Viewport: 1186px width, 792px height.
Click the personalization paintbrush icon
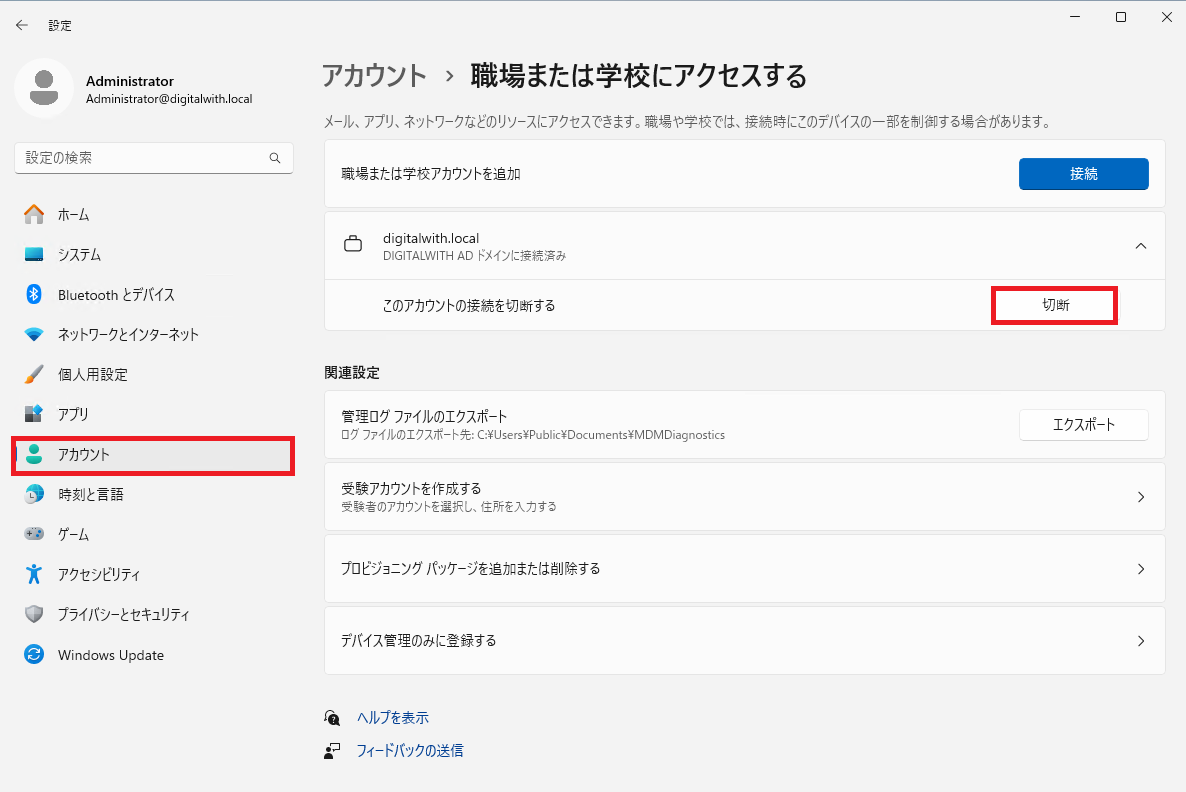click(34, 374)
